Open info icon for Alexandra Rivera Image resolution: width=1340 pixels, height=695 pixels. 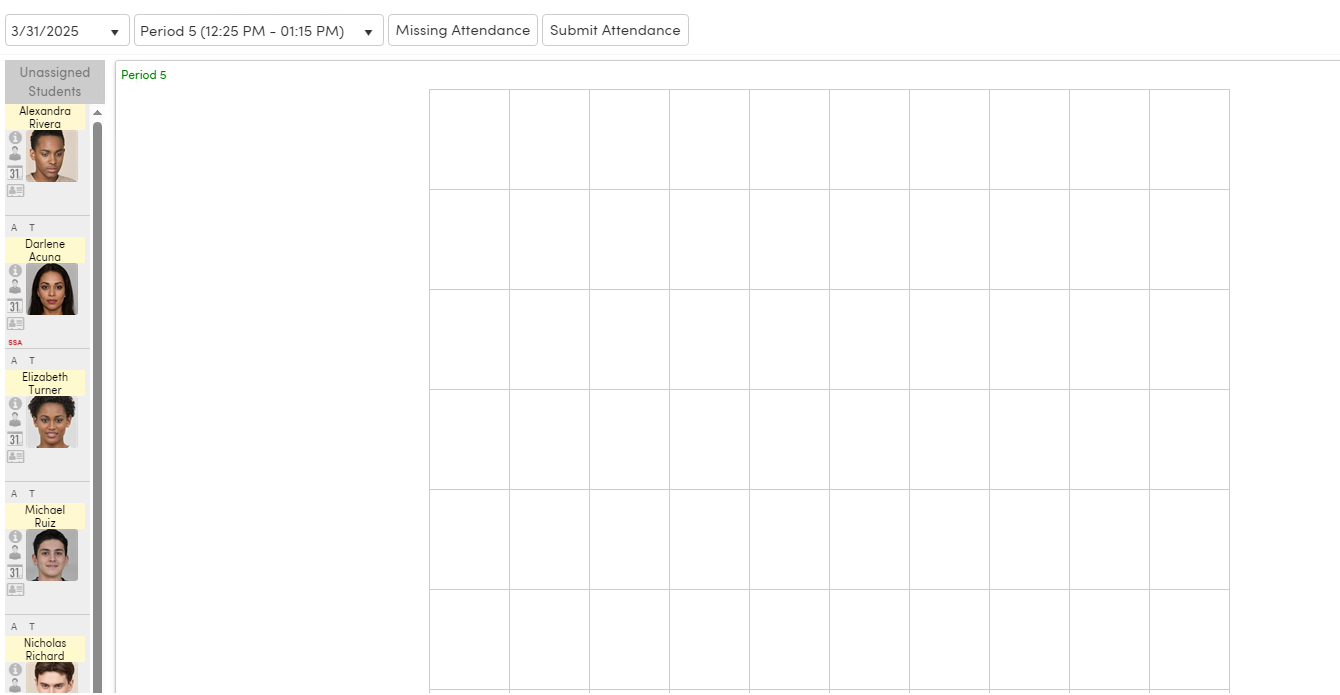pos(15,138)
